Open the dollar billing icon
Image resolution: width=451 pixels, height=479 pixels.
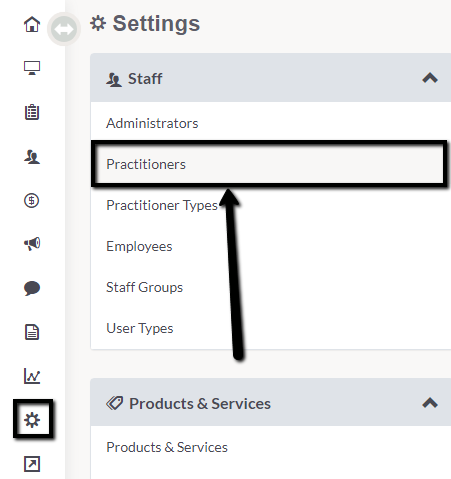[x=32, y=200]
